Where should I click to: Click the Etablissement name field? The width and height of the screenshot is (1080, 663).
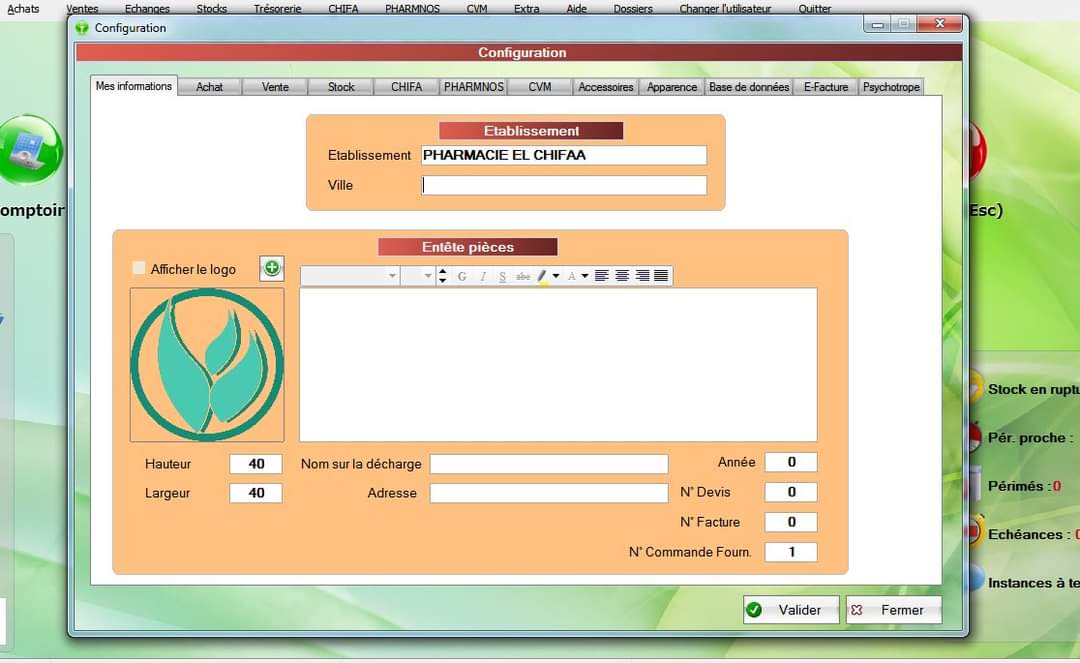pos(564,155)
